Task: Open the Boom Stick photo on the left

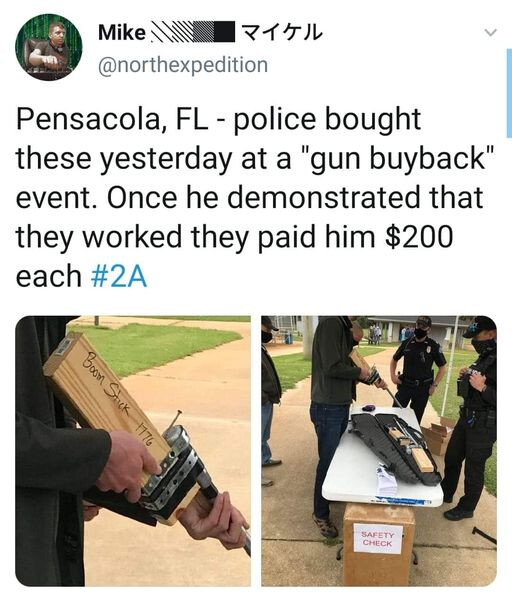Action: (x=133, y=450)
